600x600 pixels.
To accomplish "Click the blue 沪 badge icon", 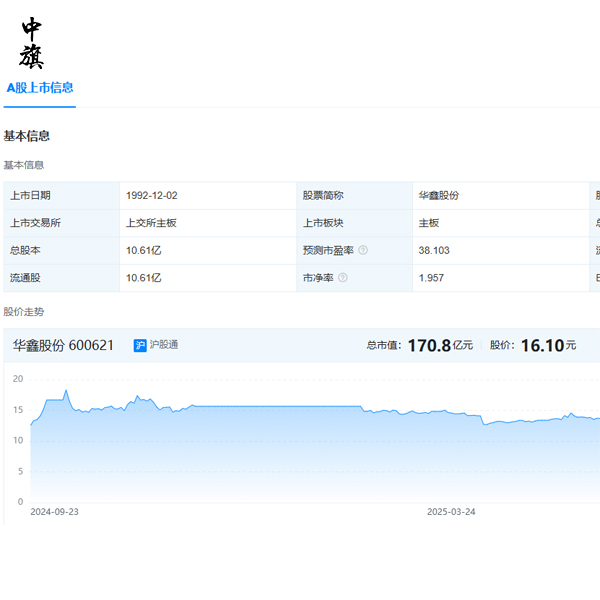I will (x=140, y=345).
